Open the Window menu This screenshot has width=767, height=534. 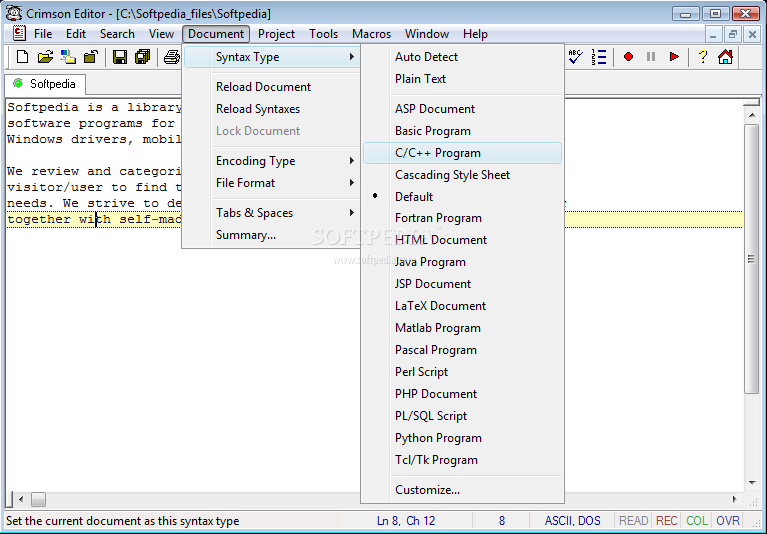427,34
